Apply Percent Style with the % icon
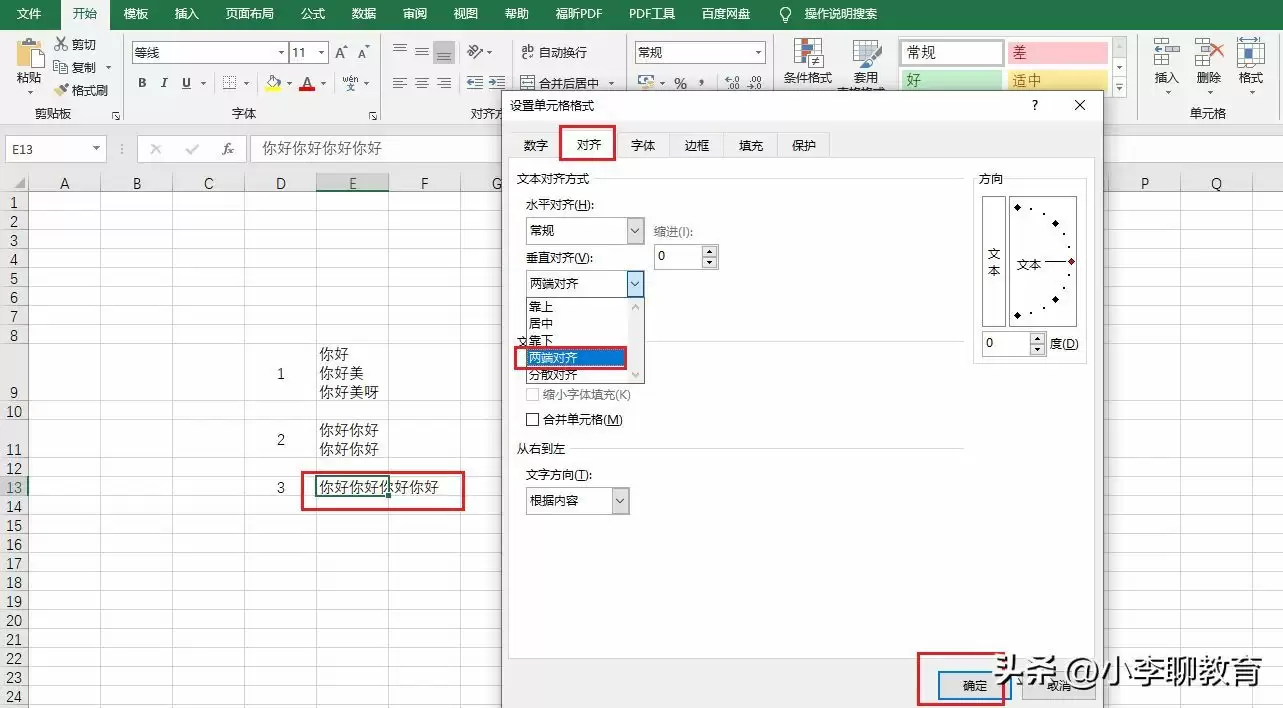1283x708 pixels. 679,82
